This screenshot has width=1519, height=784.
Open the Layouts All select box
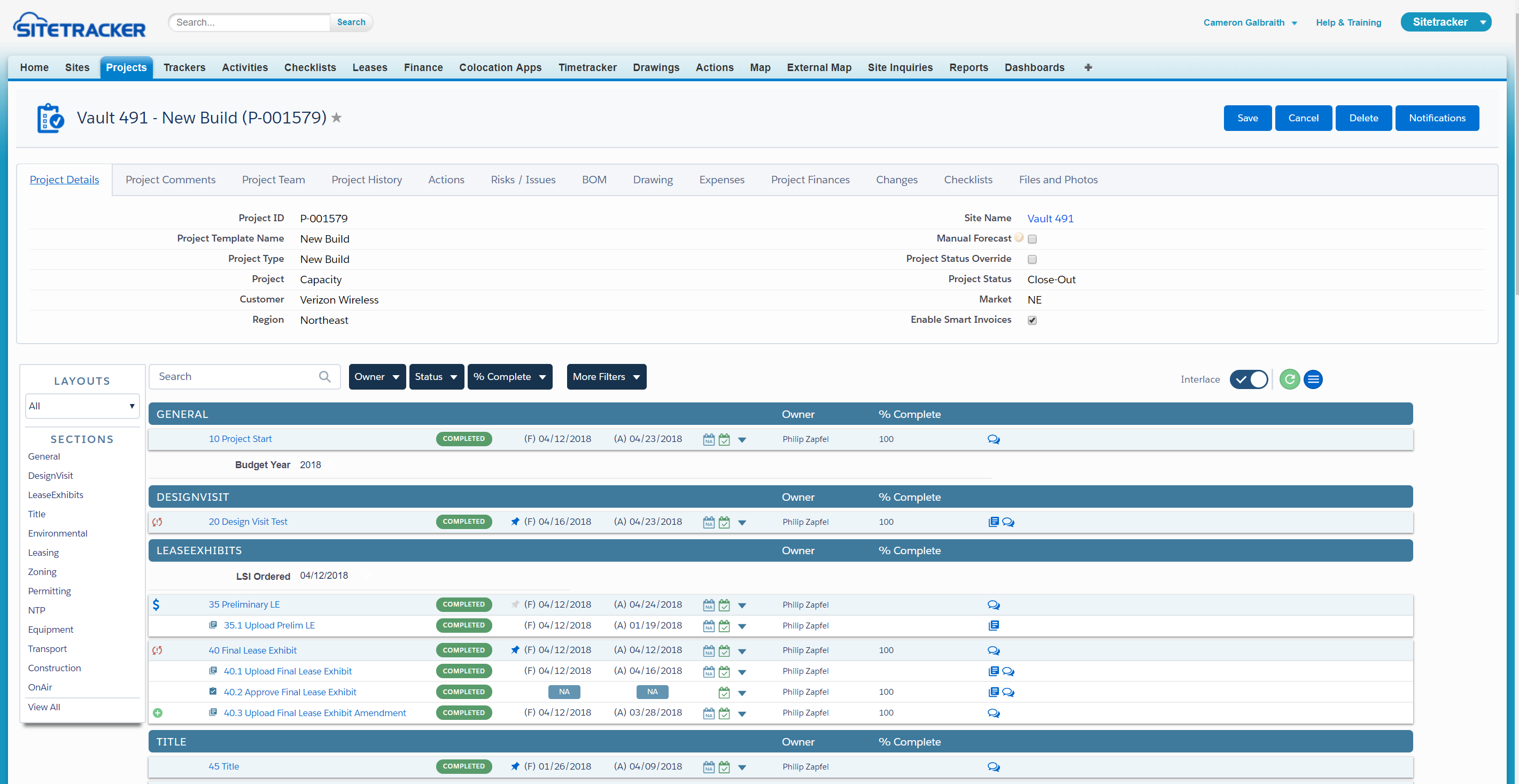click(x=82, y=406)
